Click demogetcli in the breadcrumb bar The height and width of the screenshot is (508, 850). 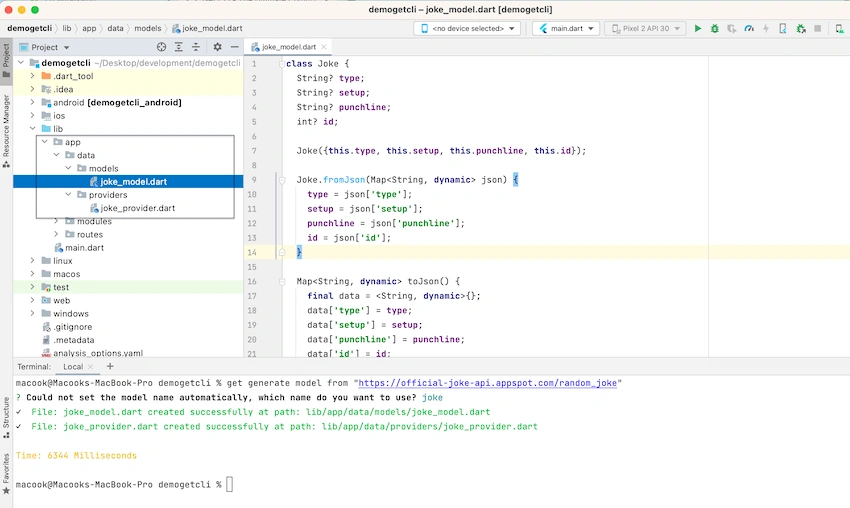click(x=30, y=28)
